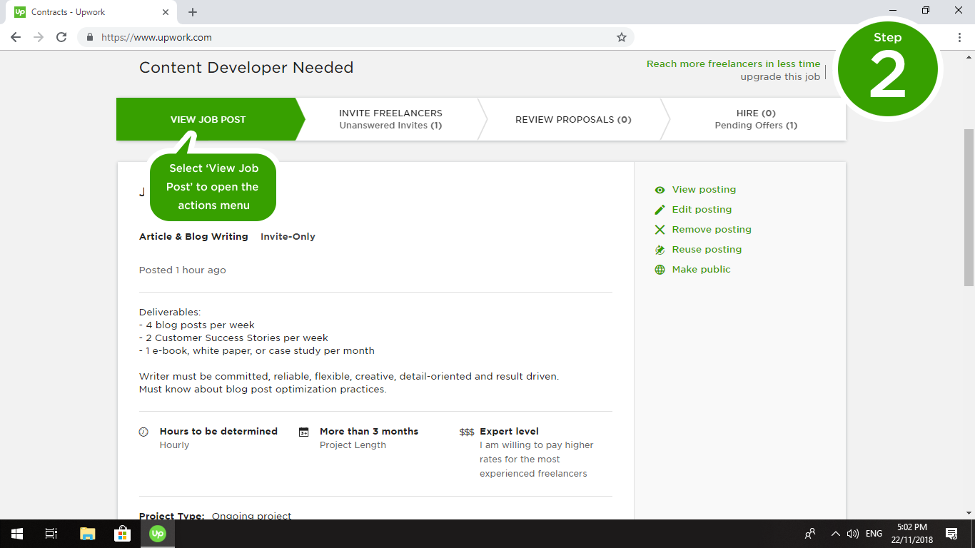This screenshot has height=550, width=977.
Task: Click the clock showing 5:02 PM
Action: pyautogui.click(x=912, y=534)
